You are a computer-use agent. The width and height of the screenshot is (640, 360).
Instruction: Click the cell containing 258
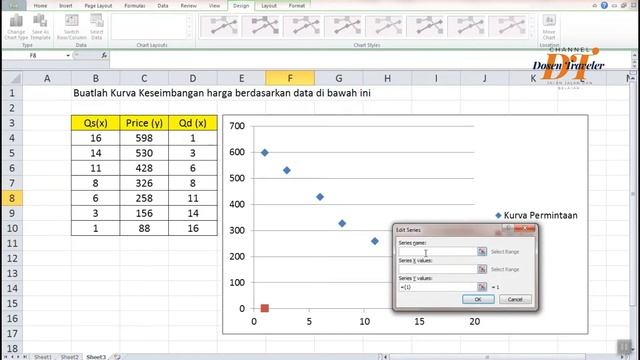[x=144, y=198]
